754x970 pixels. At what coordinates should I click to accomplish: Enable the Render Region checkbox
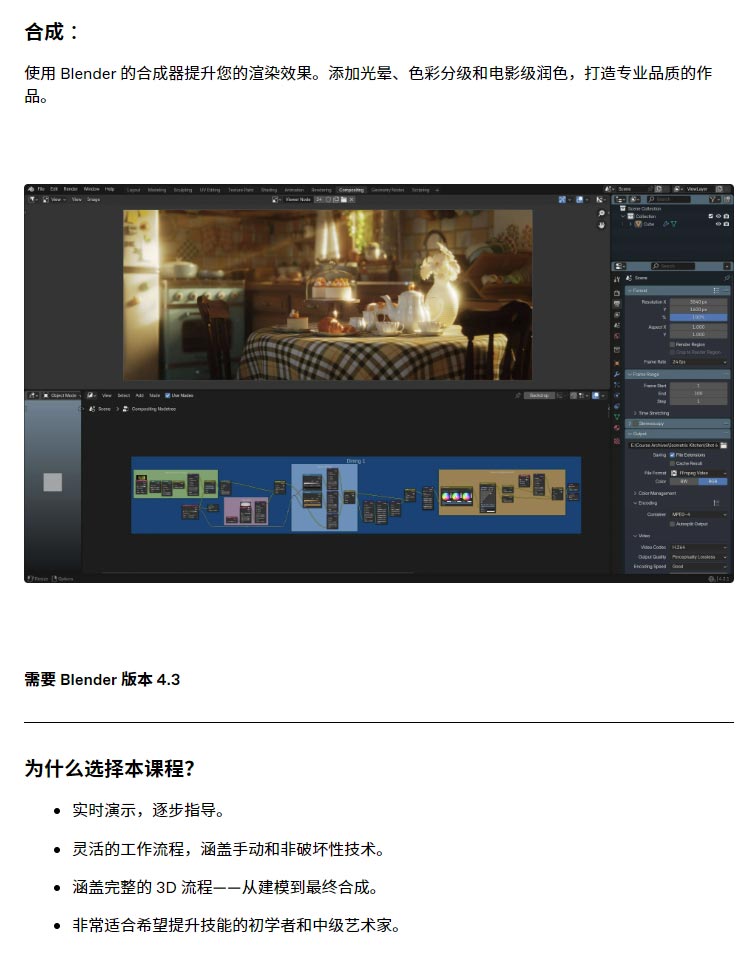[x=672, y=344]
